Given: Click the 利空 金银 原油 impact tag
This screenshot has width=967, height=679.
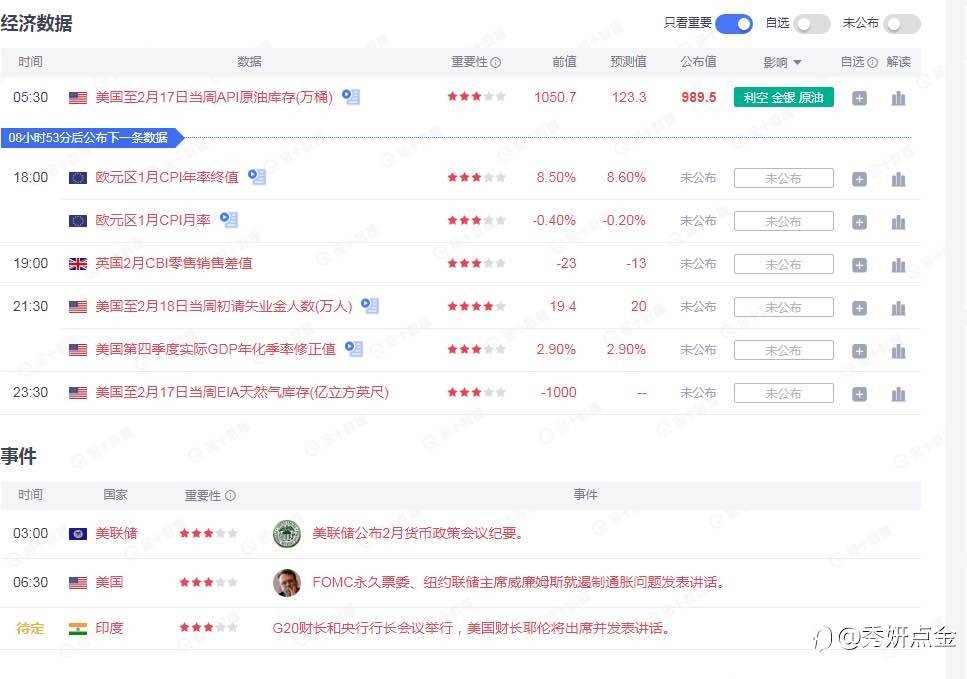Looking at the screenshot, I should 783,97.
